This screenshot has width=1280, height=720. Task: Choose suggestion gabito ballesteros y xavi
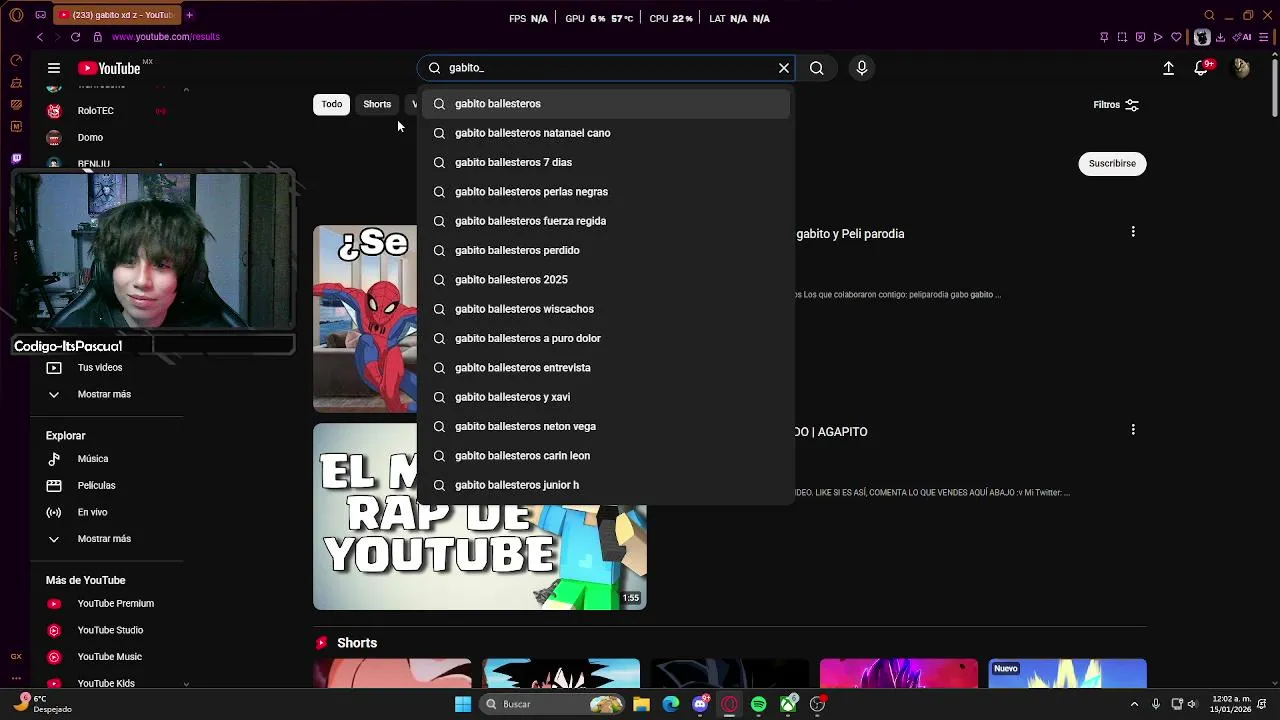pos(606,397)
